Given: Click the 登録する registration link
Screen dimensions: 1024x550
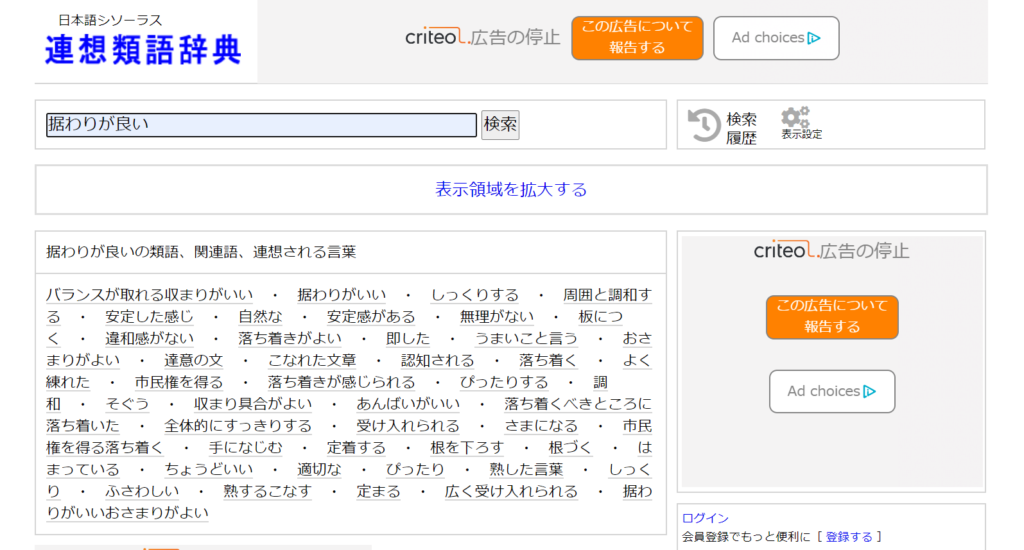Looking at the screenshot, I should coord(849,537).
